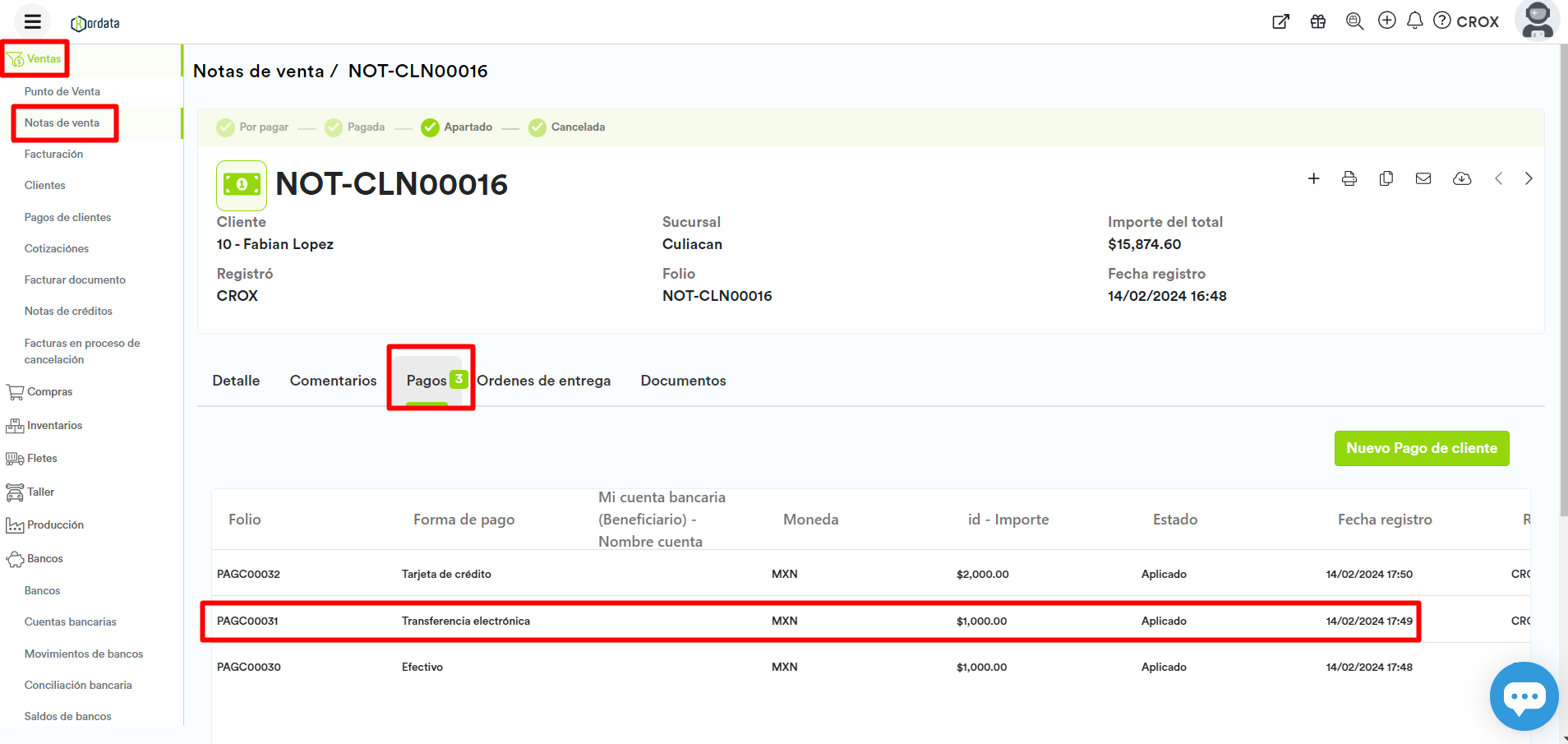The width and height of the screenshot is (1568, 744).
Task: Download the note with cloud icon
Action: (1462, 178)
